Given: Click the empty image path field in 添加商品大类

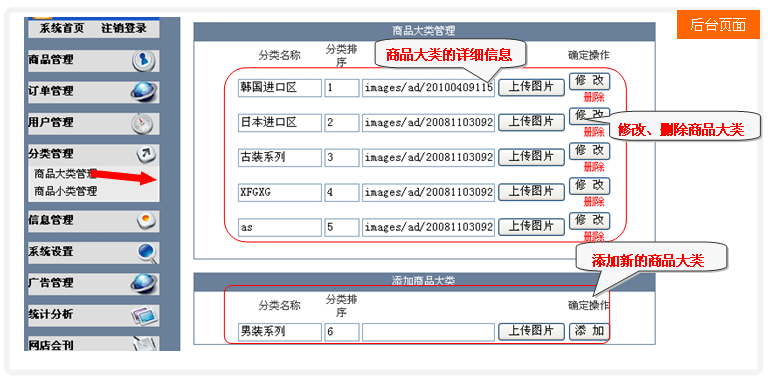Looking at the screenshot, I should pyautogui.click(x=428, y=332).
